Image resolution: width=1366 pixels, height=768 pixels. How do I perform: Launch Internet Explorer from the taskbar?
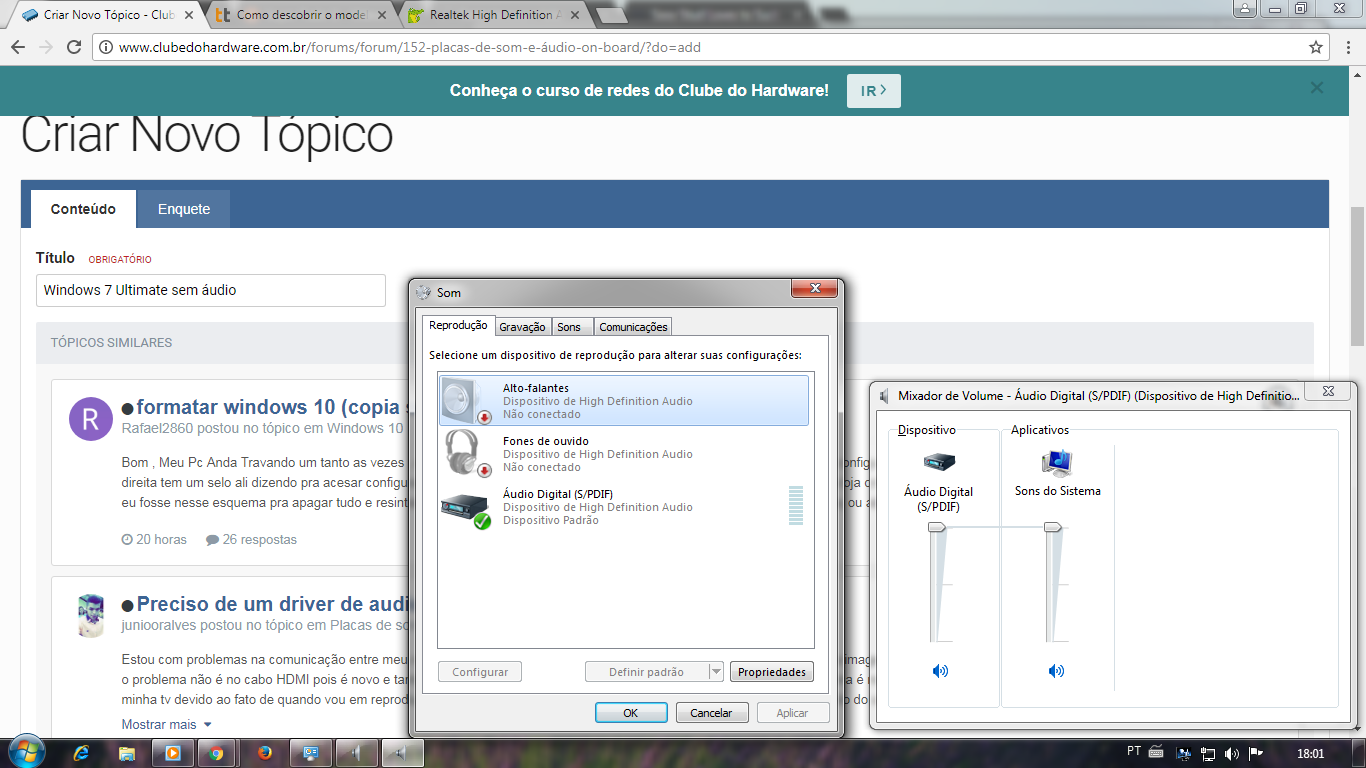(x=81, y=753)
